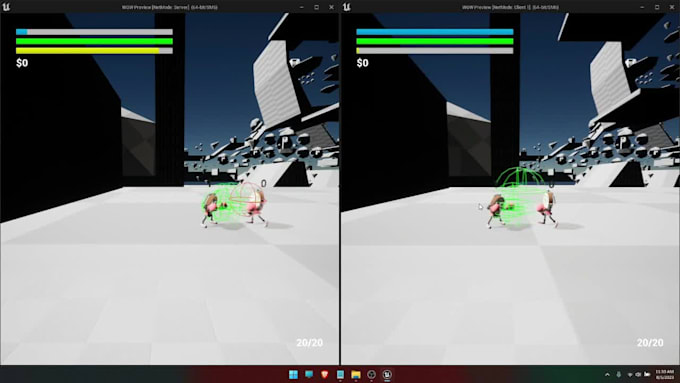Click the Unreal logo in Client 1 window title bar
Image resolution: width=680 pixels, height=383 pixels.
pos(347,7)
